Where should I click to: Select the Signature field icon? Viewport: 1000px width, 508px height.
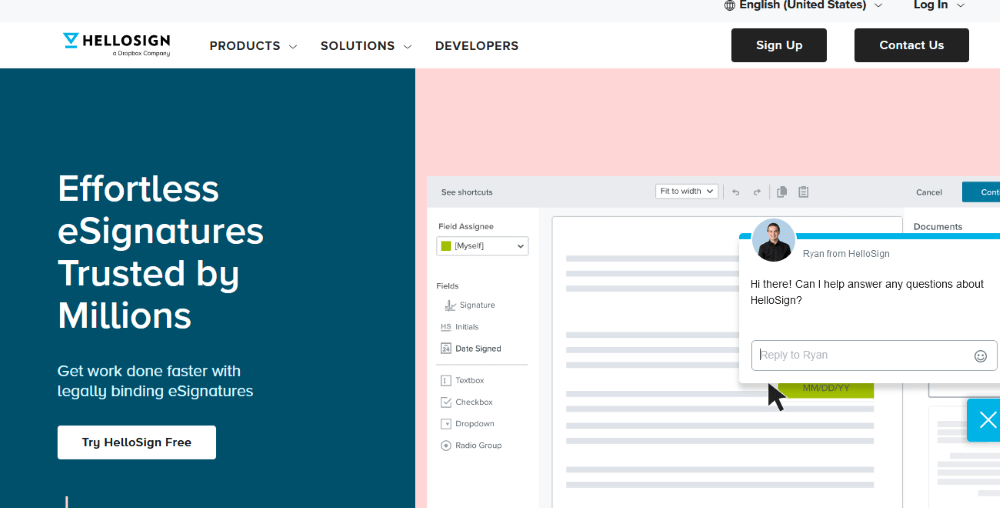[450, 305]
